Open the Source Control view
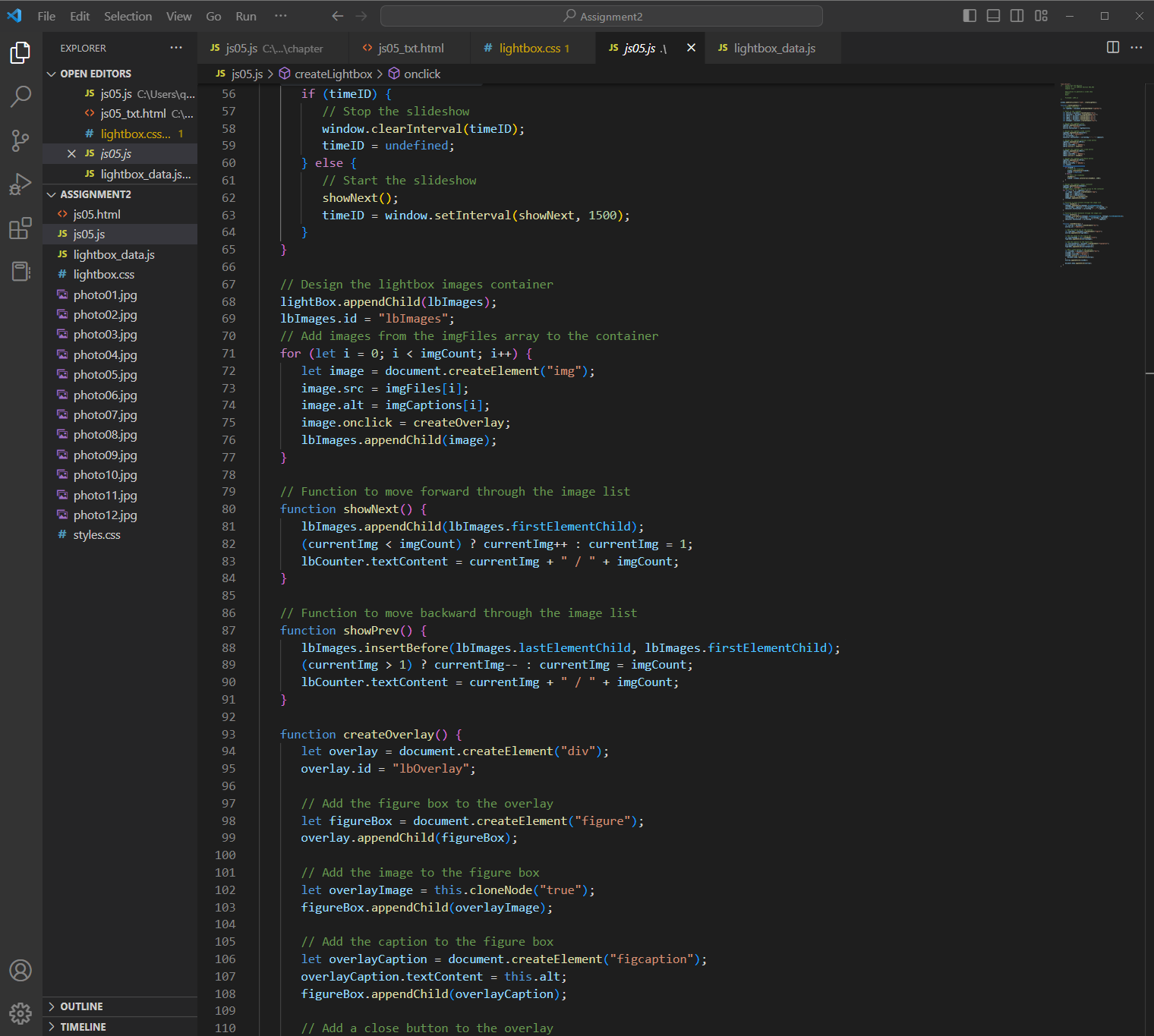 pos(20,140)
